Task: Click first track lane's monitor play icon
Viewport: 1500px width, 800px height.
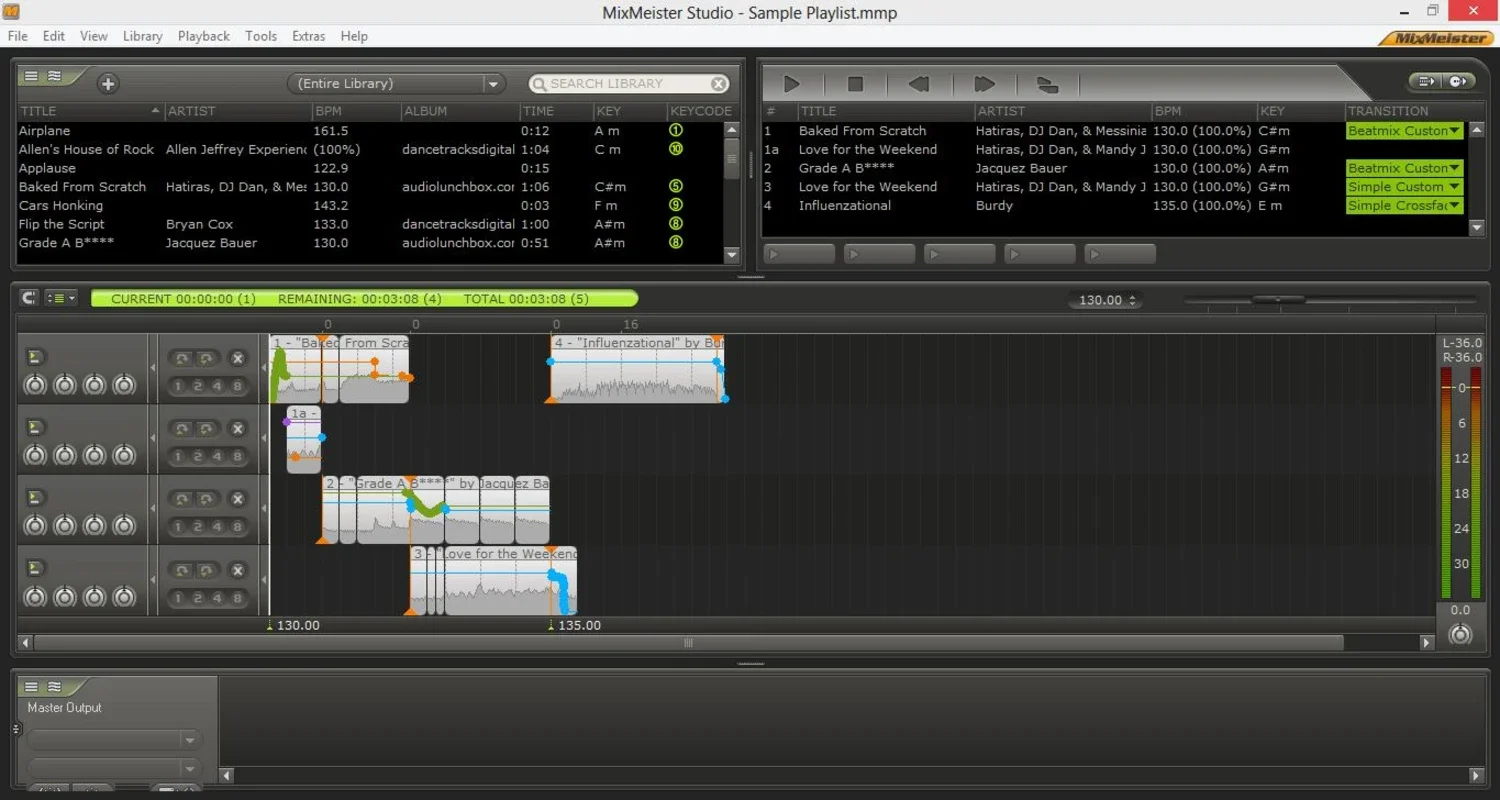Action: (35, 357)
